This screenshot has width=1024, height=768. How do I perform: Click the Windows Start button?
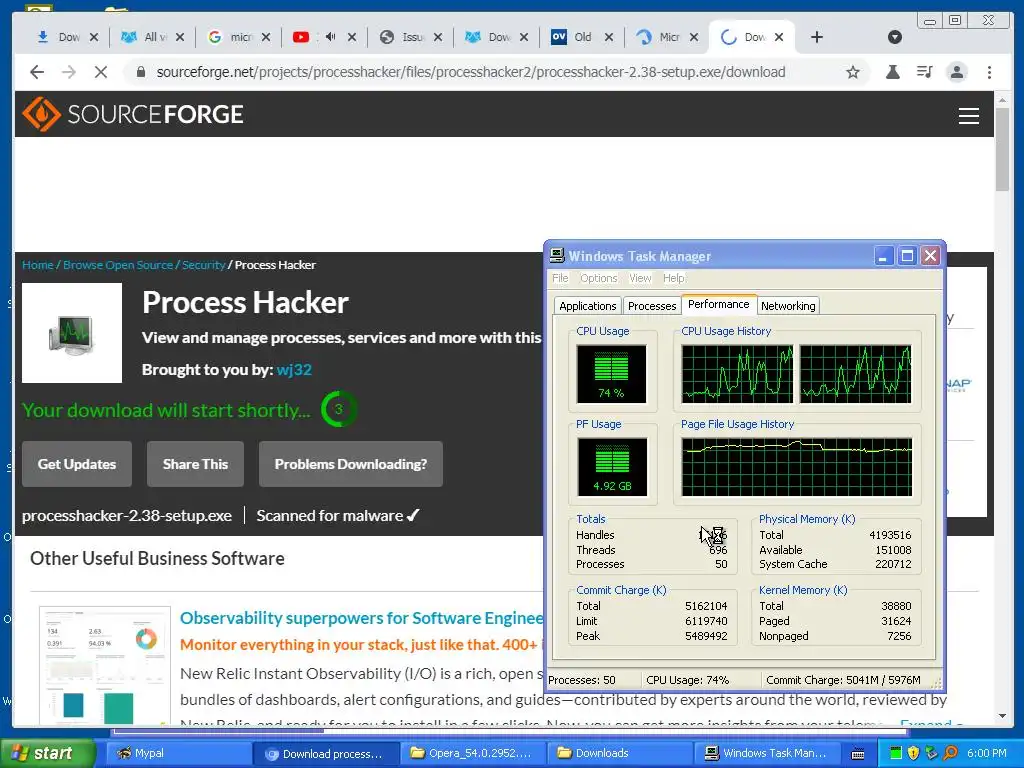pos(48,753)
